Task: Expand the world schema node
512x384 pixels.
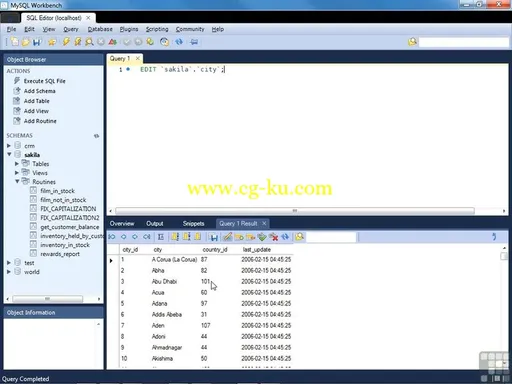Action: 9,272
